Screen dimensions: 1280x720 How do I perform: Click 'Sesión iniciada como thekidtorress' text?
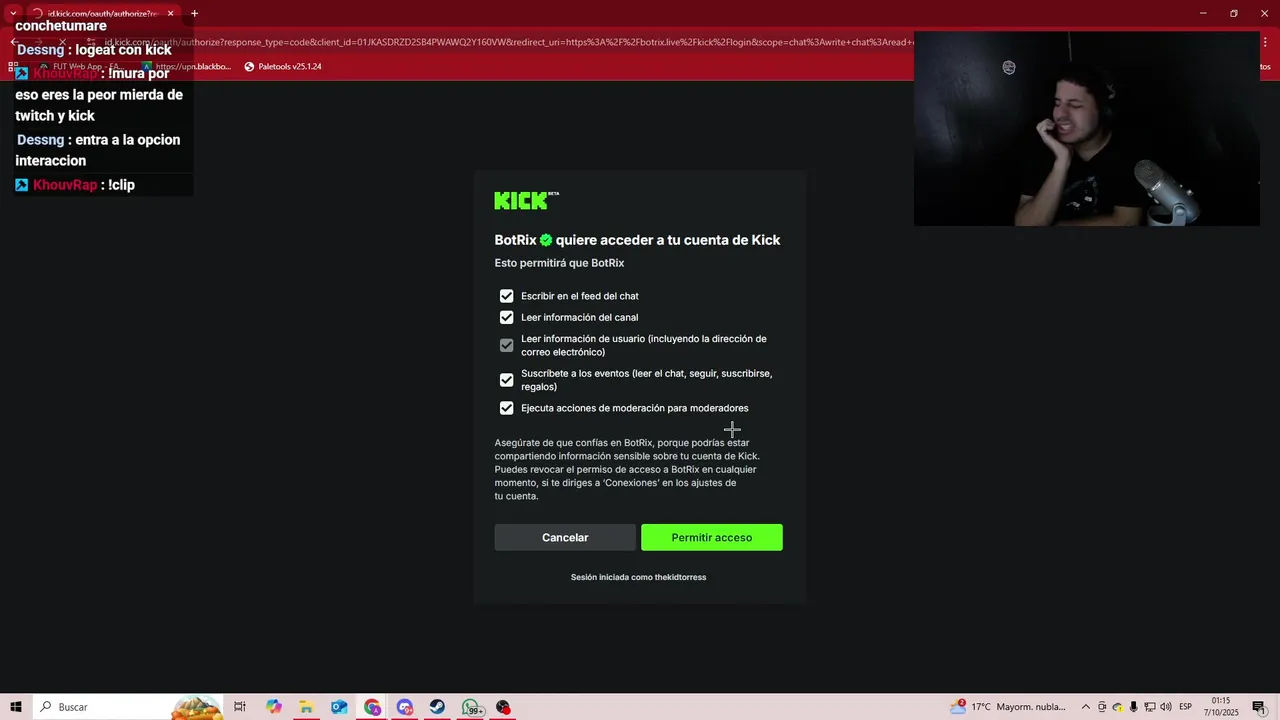point(638,577)
